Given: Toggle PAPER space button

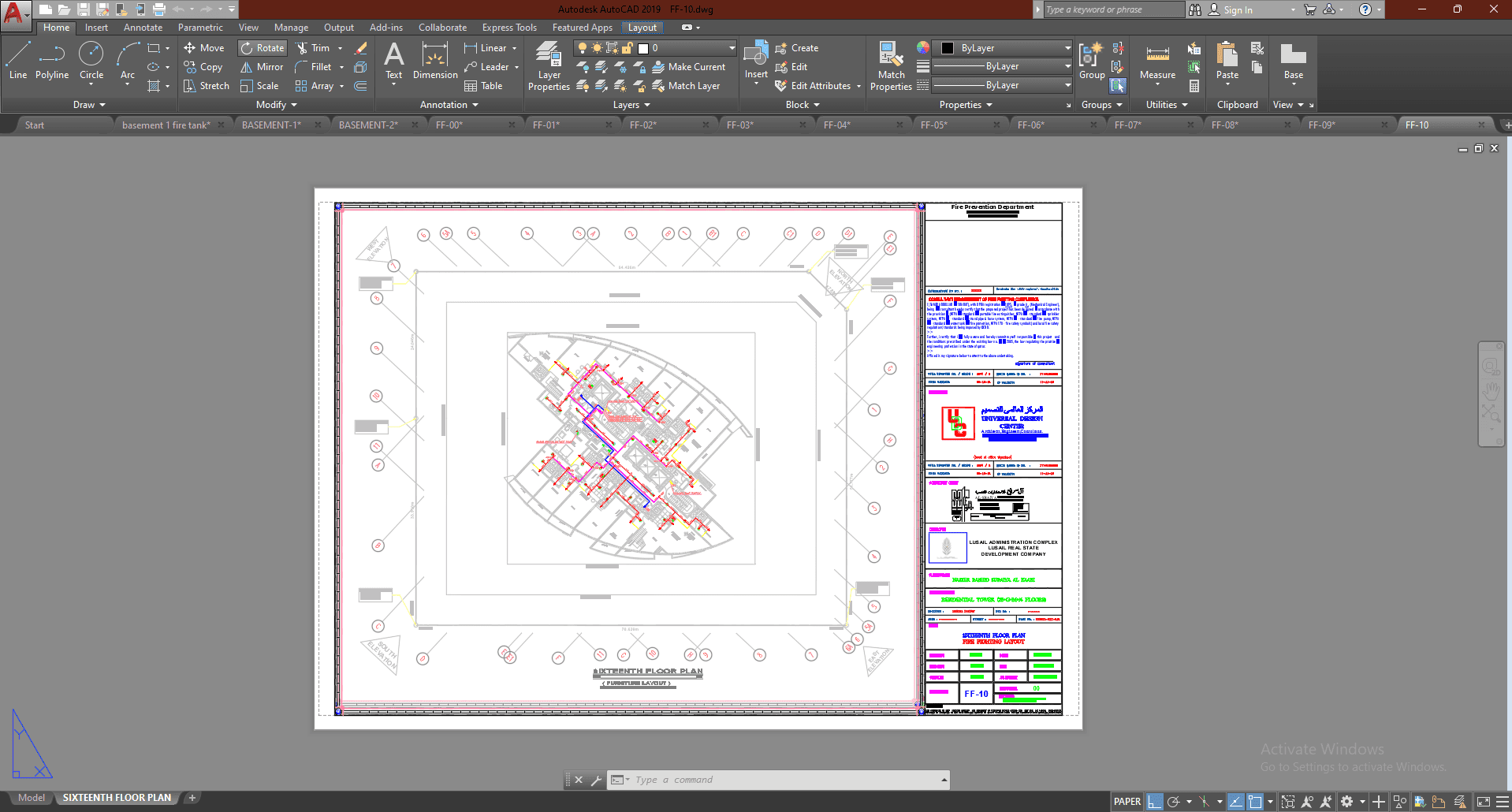Looking at the screenshot, I should tap(1127, 802).
